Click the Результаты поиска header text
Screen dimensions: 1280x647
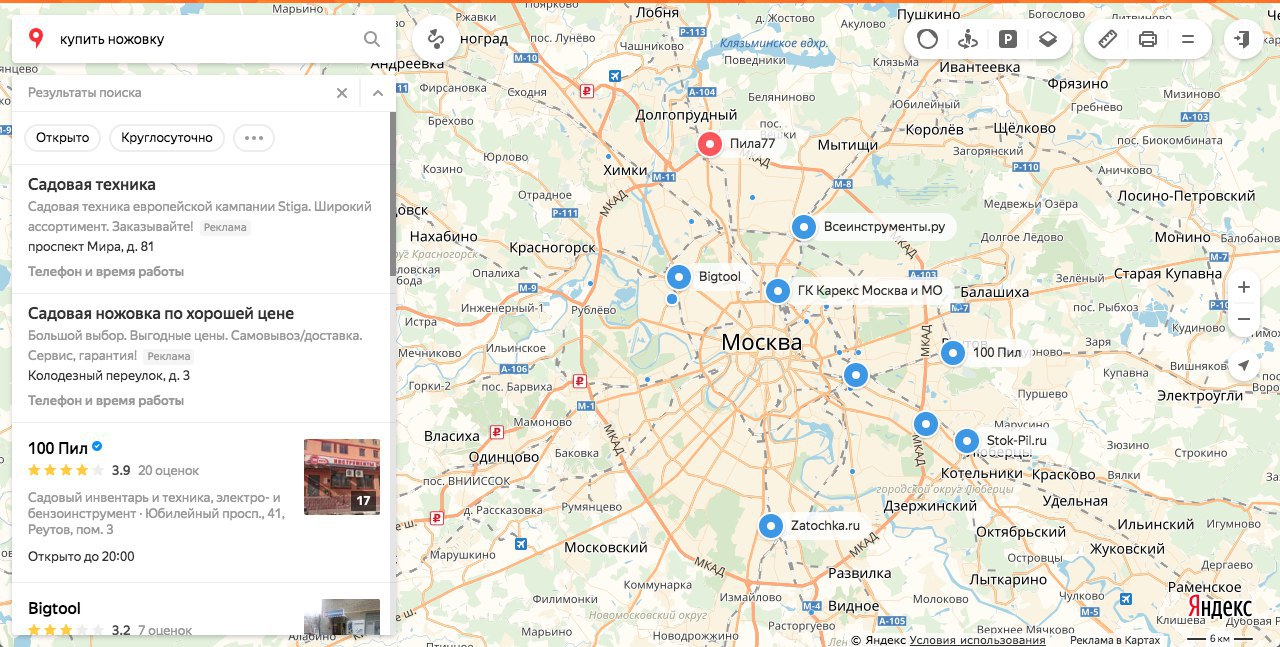point(85,93)
